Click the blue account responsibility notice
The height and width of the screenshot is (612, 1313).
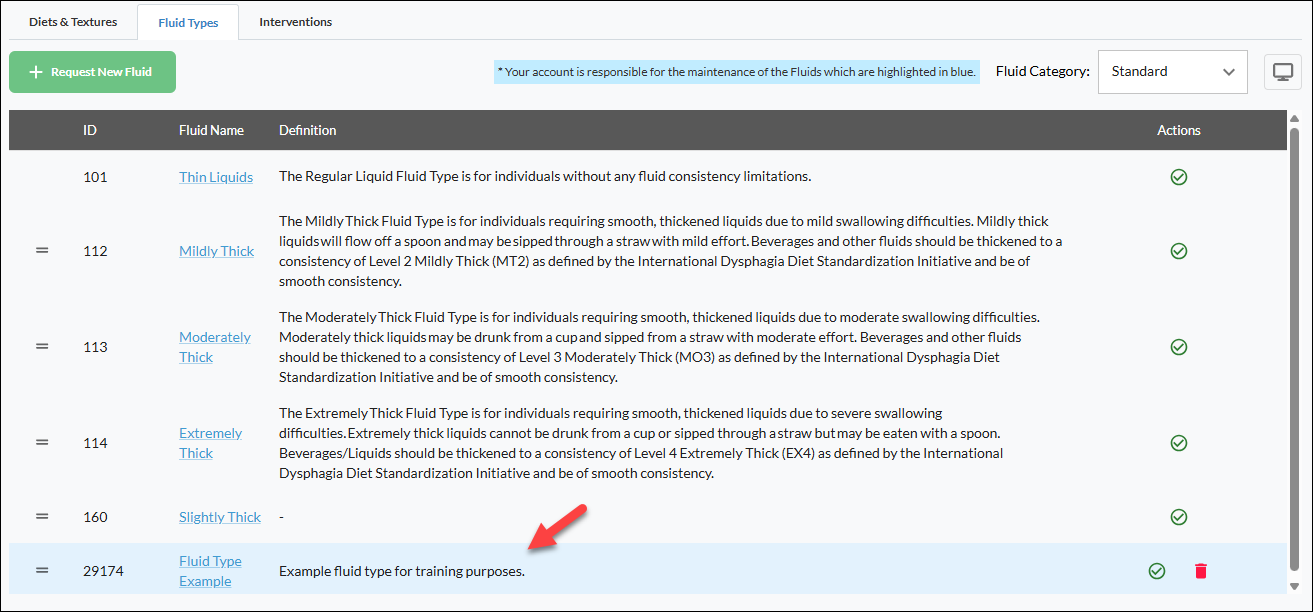[x=737, y=72]
